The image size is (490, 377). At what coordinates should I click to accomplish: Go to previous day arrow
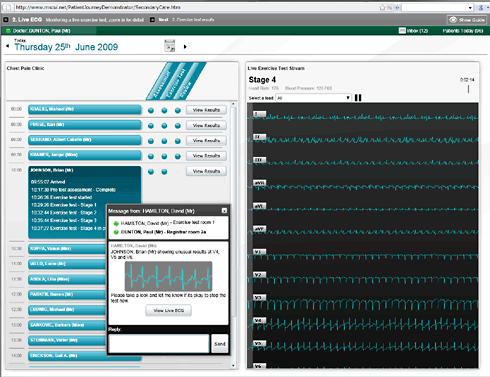coord(7,46)
